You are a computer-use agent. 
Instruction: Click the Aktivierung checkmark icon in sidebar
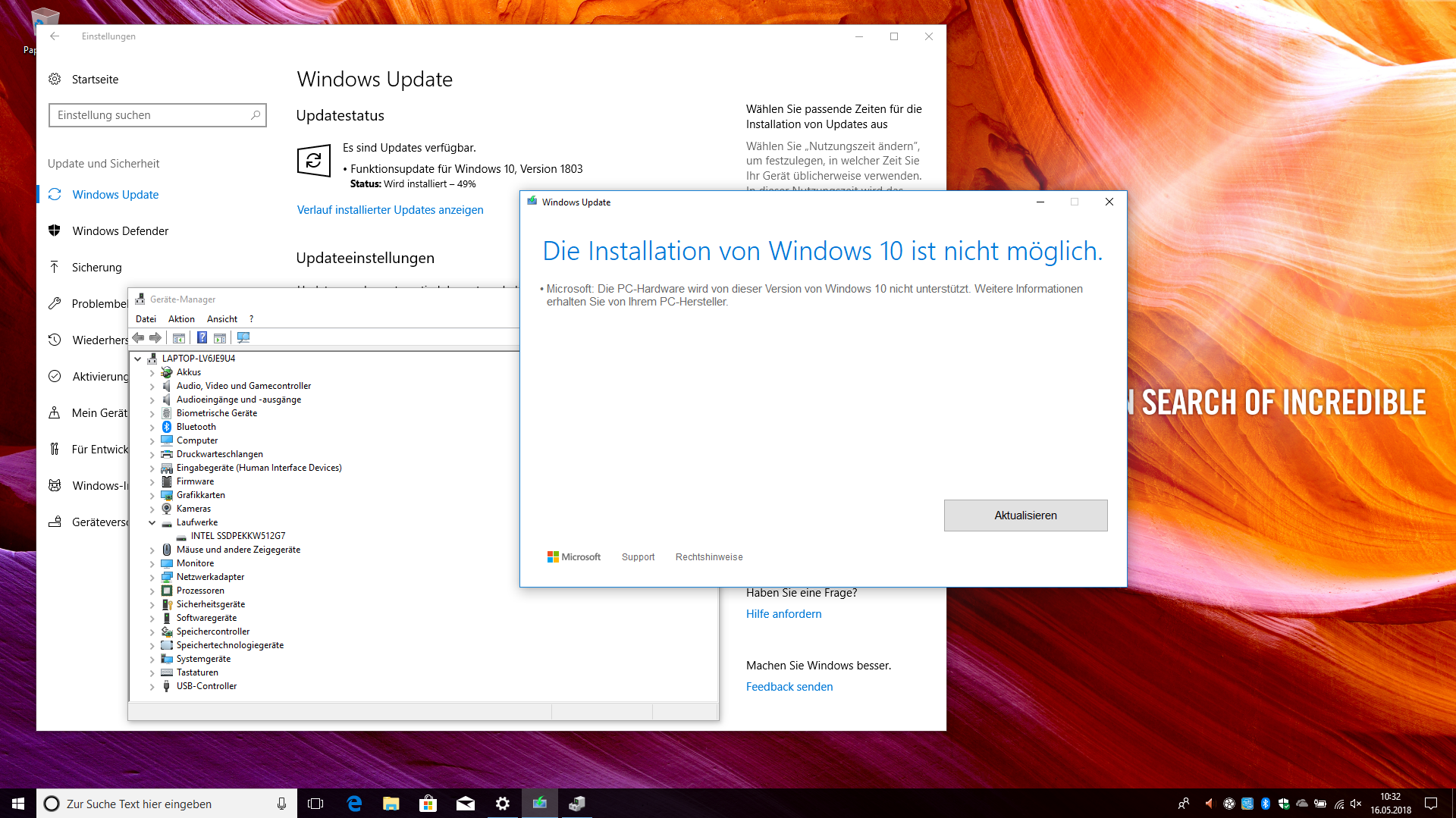pyautogui.click(x=55, y=377)
